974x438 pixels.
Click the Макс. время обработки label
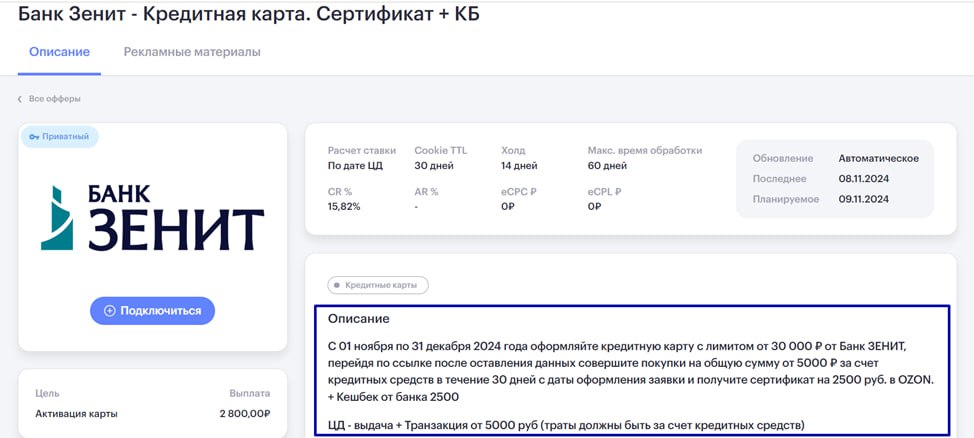645,150
